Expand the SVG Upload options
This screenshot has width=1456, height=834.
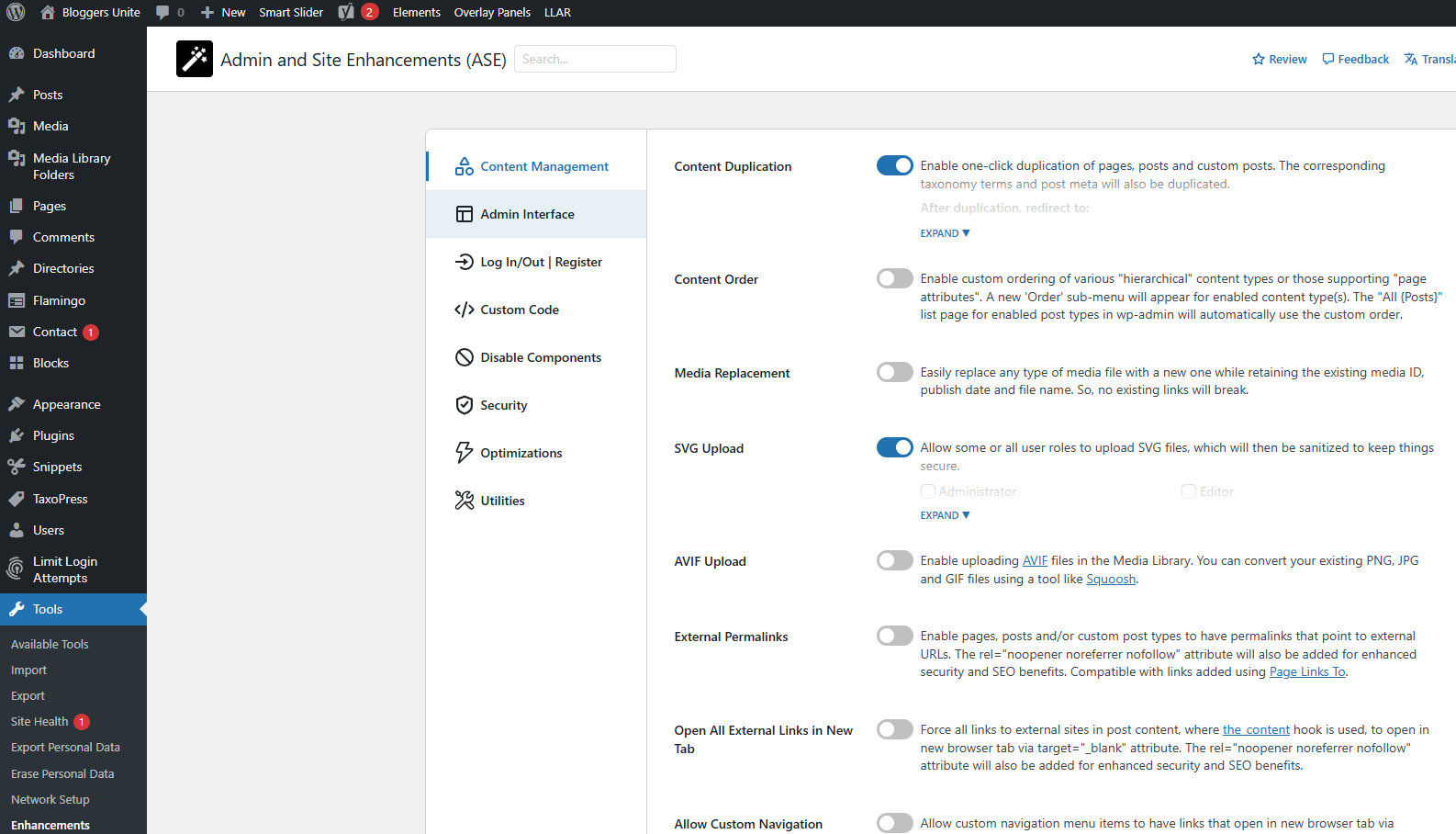point(945,515)
